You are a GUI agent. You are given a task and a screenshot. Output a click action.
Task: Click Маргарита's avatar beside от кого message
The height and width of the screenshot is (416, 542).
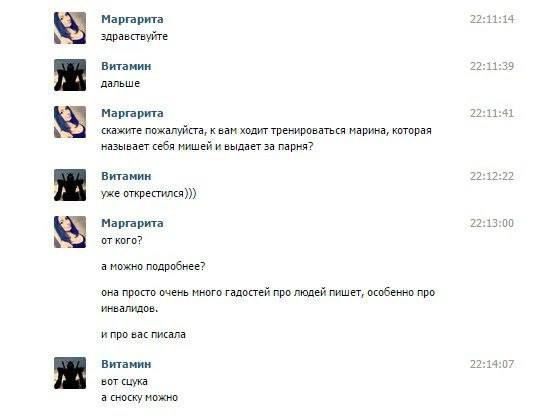tap(70, 232)
